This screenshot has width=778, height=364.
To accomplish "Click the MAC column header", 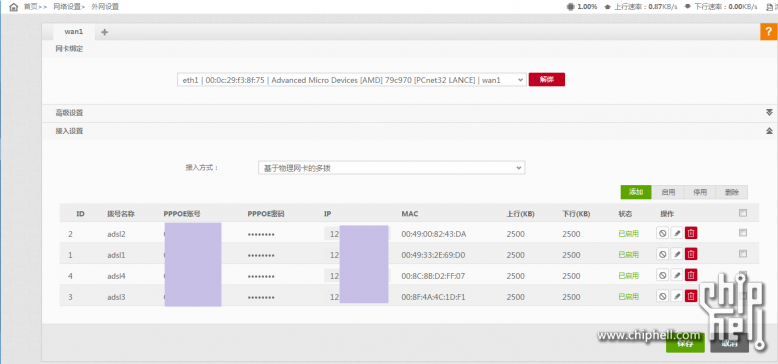I will click(409, 214).
